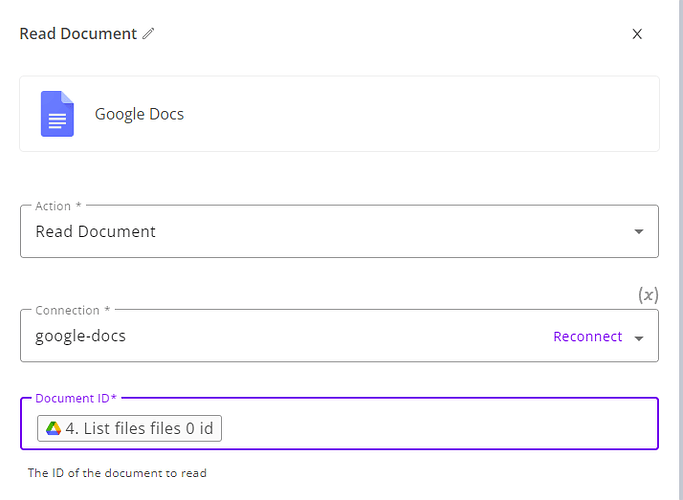The height and width of the screenshot is (500, 683).
Task: Click the 'The ID of the document to read' hint
Action: click(117, 473)
